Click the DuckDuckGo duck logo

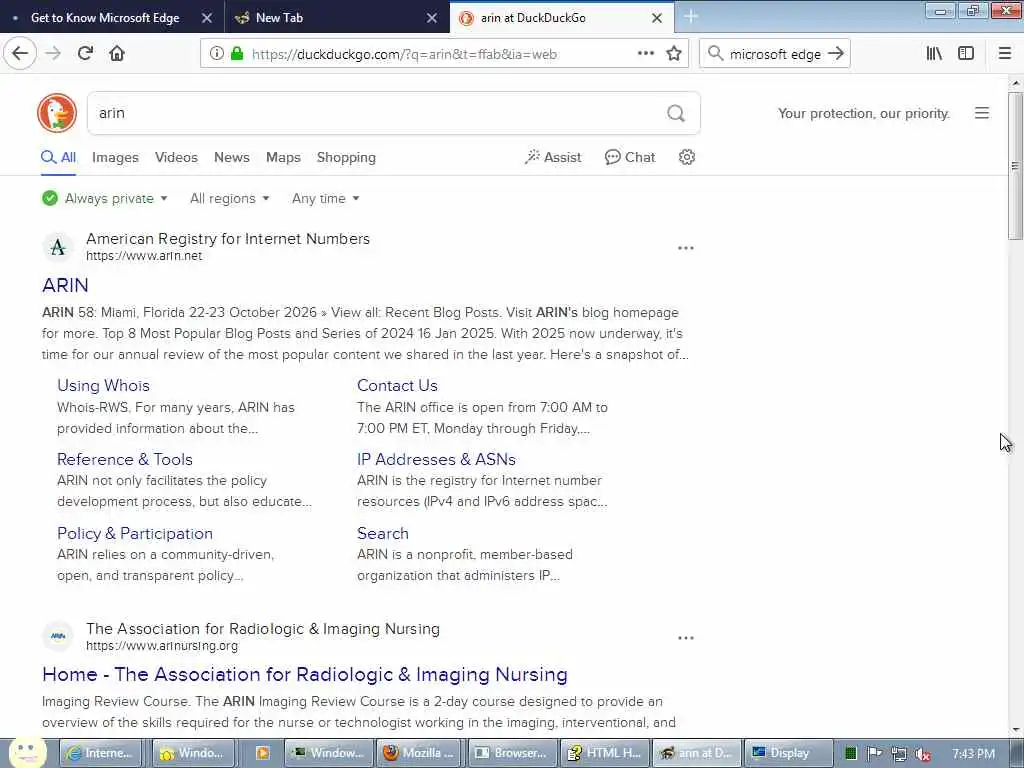point(57,113)
